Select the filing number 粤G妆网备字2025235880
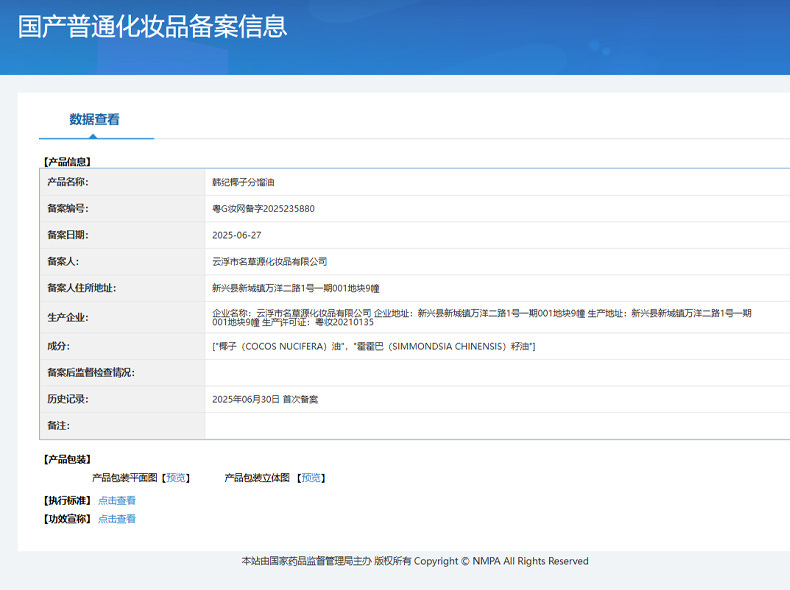This screenshot has height=590, width=790. (263, 209)
